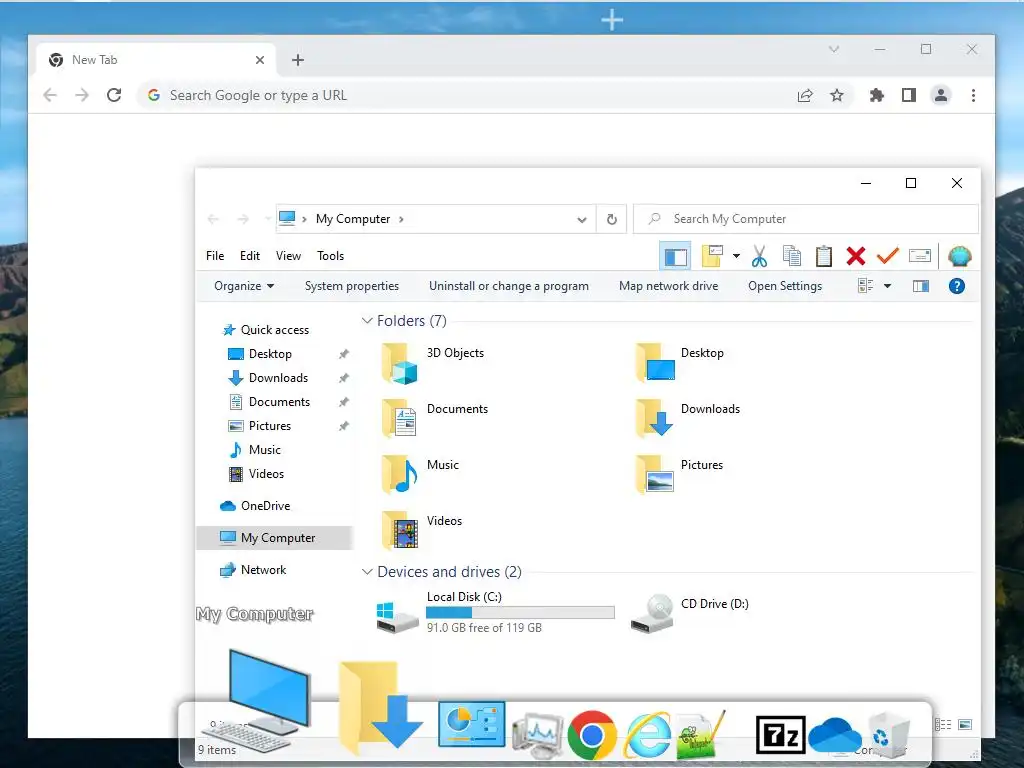Change view layout icon in command bar
Viewport: 1024px width, 768px height.
coord(865,286)
